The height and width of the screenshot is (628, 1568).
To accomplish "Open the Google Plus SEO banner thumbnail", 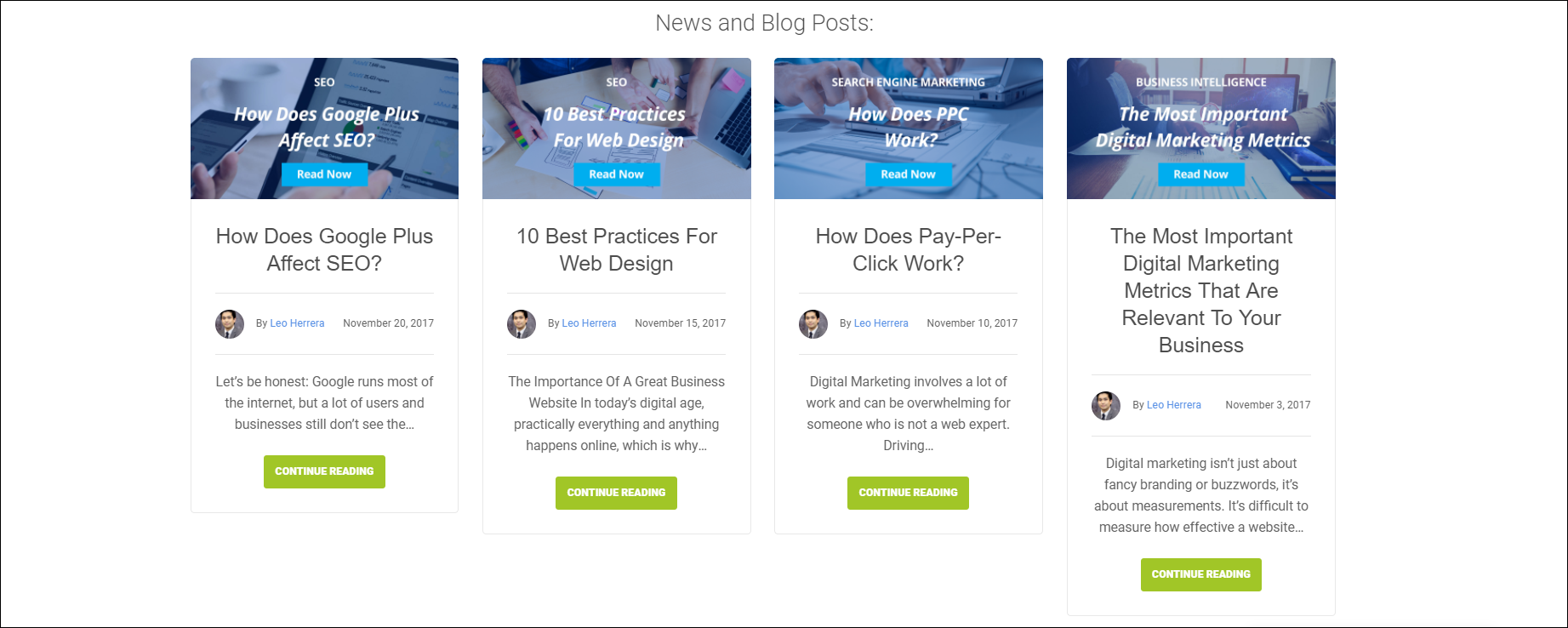I will (324, 128).
